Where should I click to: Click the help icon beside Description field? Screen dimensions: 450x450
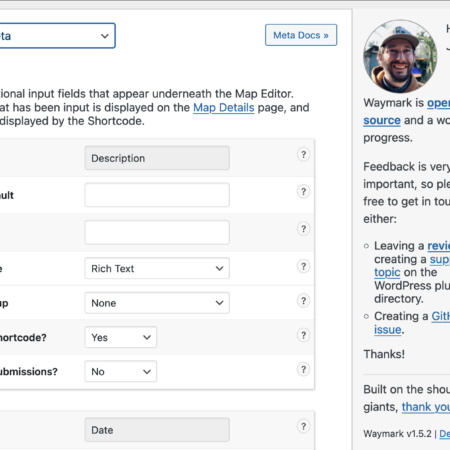303,155
